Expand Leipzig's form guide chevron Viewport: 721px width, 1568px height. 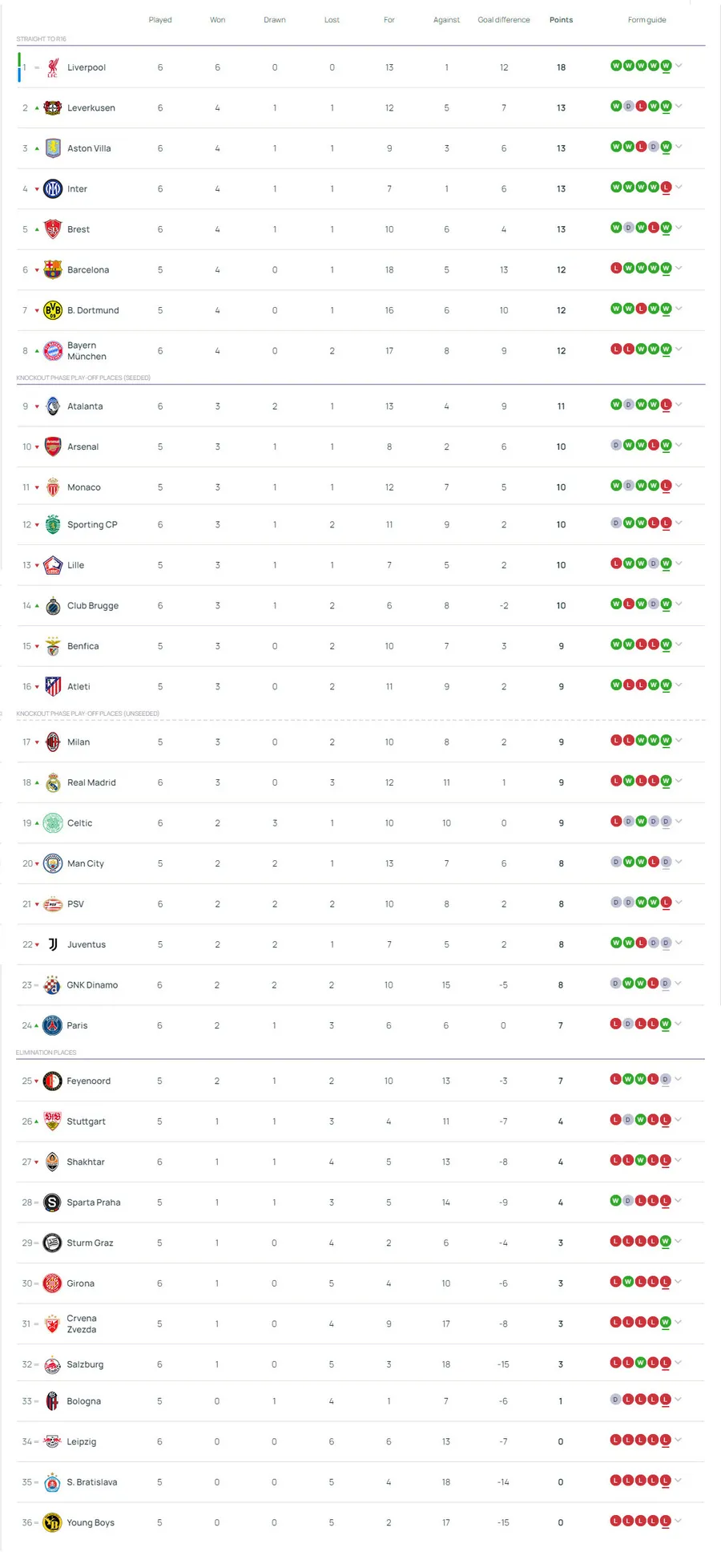[x=679, y=1440]
